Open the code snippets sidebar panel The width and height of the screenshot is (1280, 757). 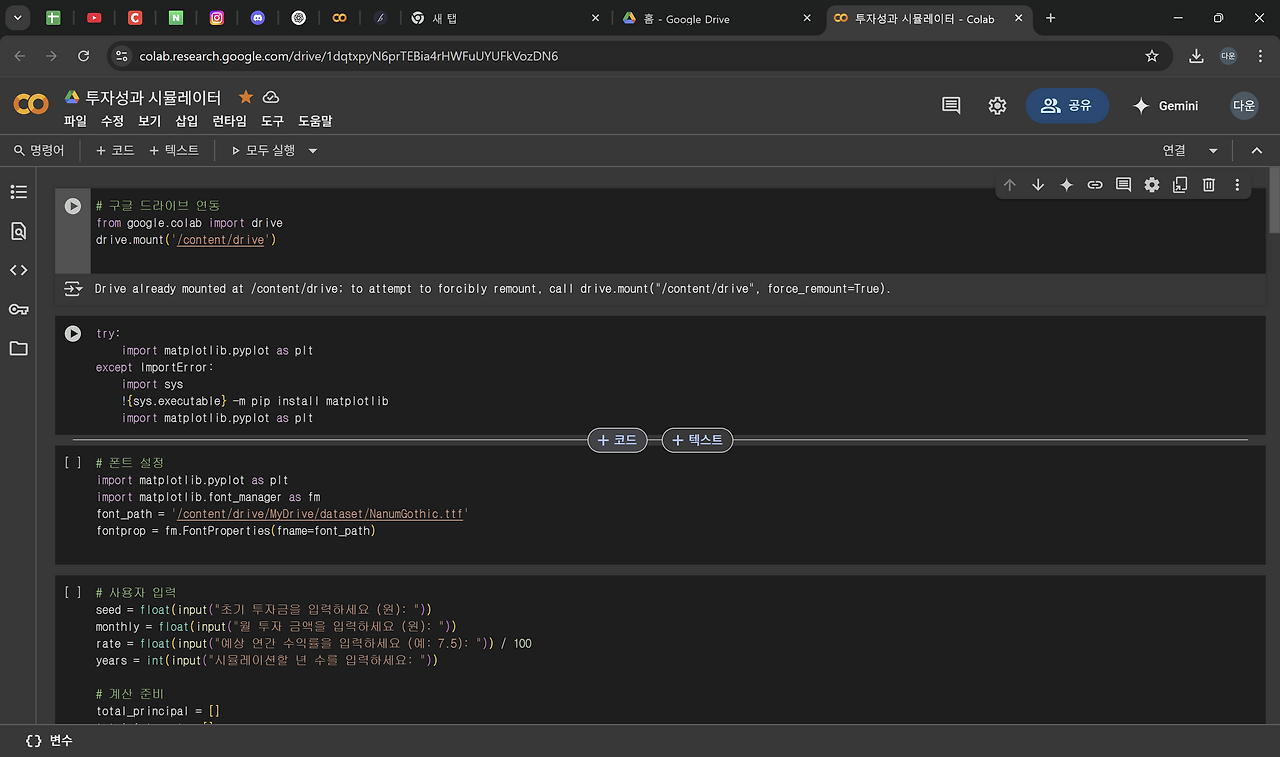tap(18, 270)
